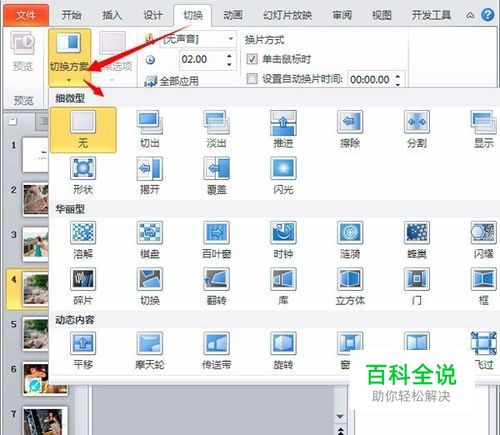
Task: Choose the 百叶窗 blinds transition
Action: coord(216,240)
